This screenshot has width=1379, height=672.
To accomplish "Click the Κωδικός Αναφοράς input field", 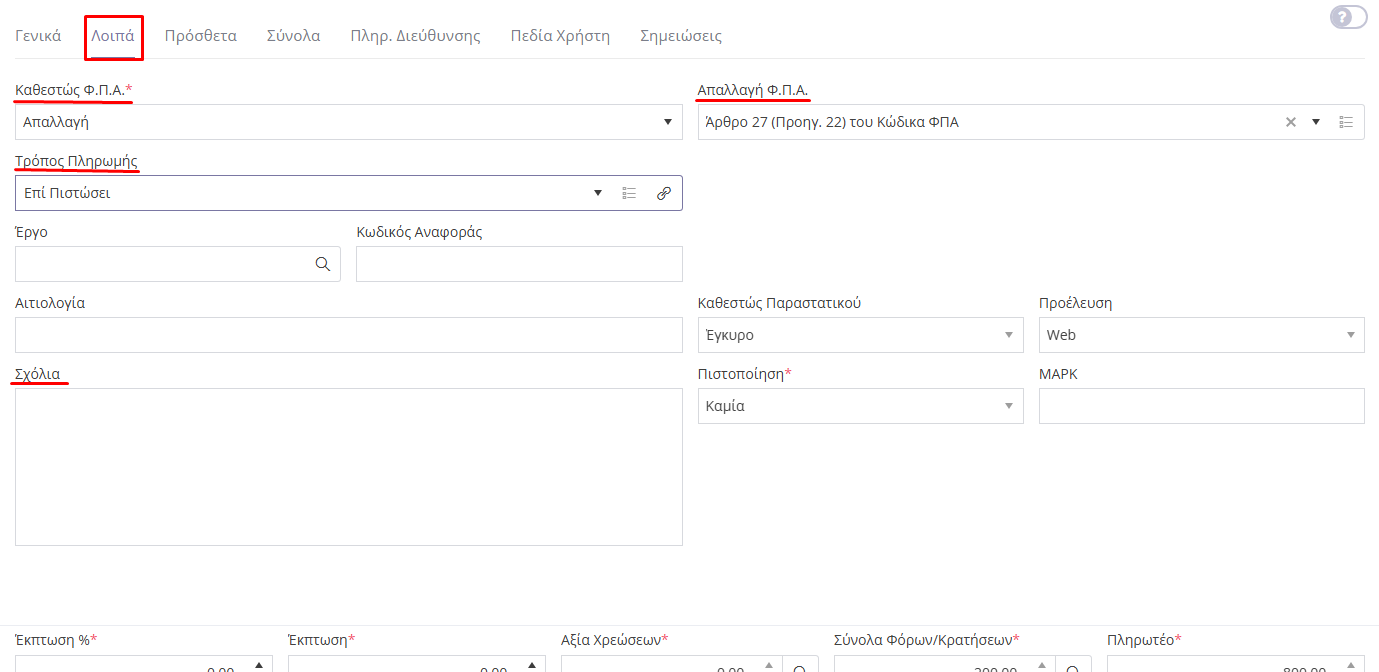I will (x=519, y=264).
